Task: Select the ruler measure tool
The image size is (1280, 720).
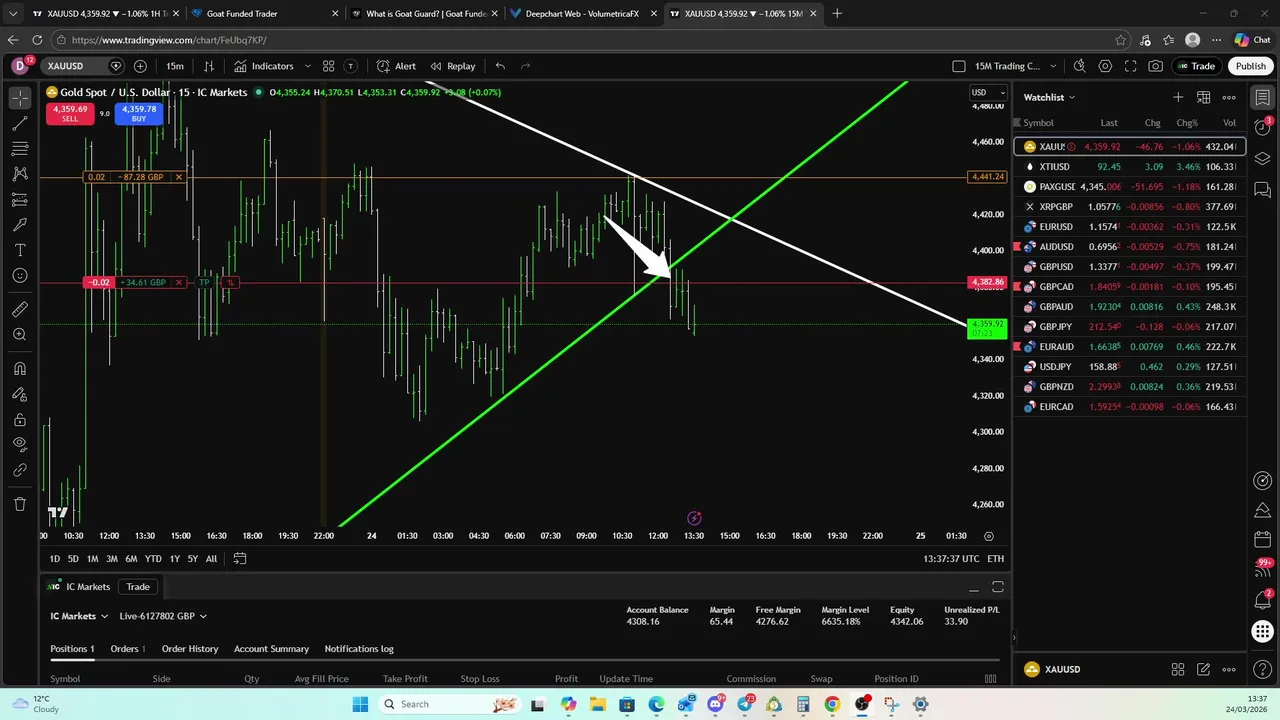Action: [20, 310]
